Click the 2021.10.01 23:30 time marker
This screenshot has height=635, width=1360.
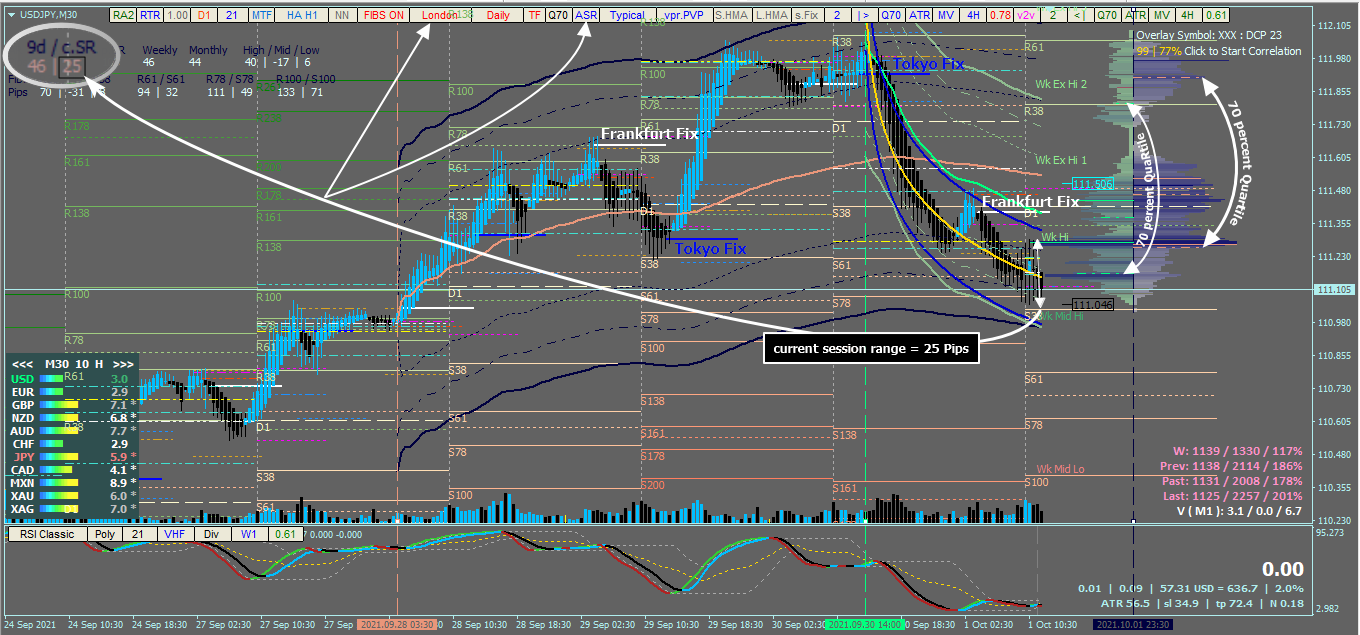(x=1133, y=624)
